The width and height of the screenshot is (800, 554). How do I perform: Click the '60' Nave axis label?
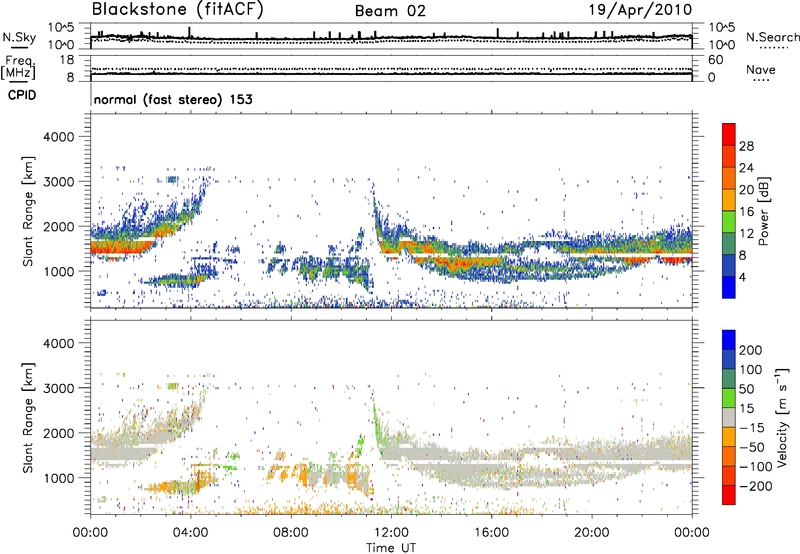(x=715, y=60)
